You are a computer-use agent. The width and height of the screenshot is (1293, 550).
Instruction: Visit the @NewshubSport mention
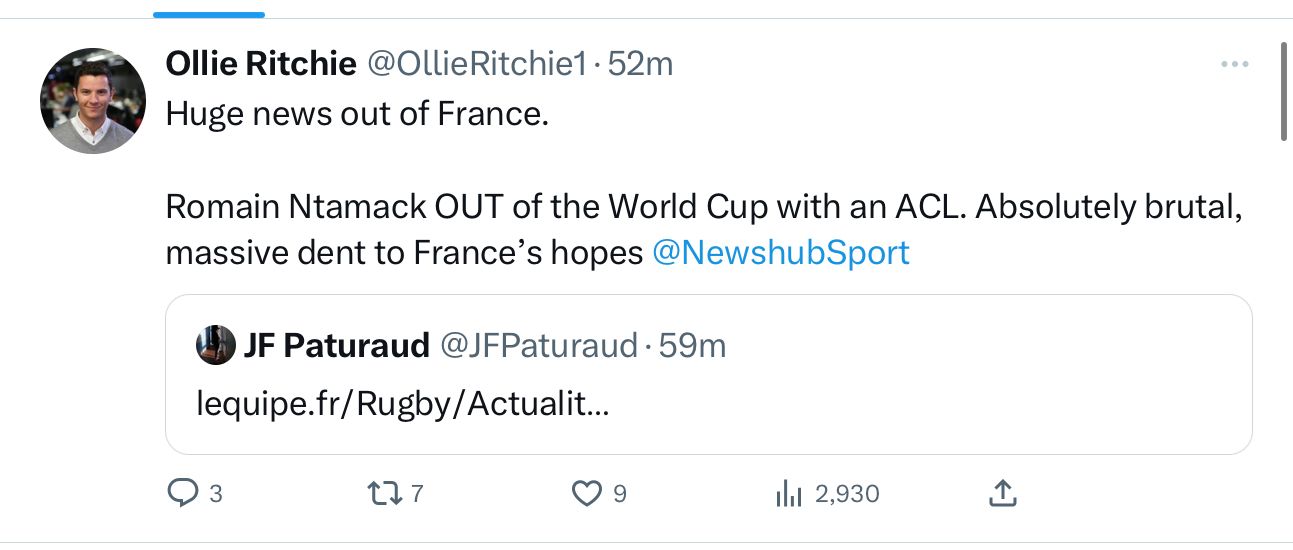(x=780, y=253)
